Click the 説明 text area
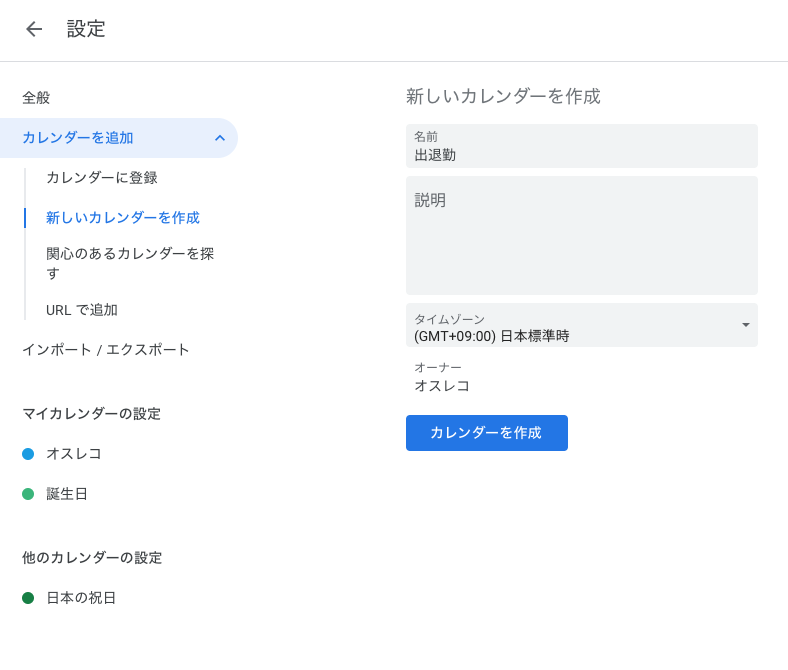This screenshot has width=788, height=670. (x=581, y=235)
